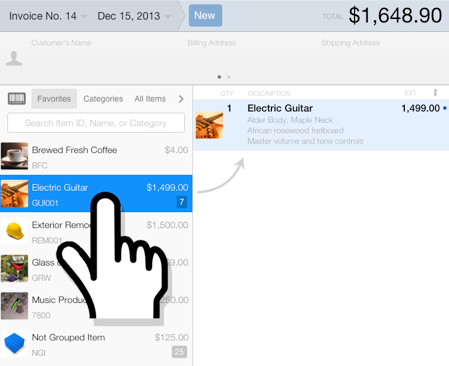The width and height of the screenshot is (449, 366).
Task: Tap the yellow hard hat item image
Action: click(x=14, y=231)
